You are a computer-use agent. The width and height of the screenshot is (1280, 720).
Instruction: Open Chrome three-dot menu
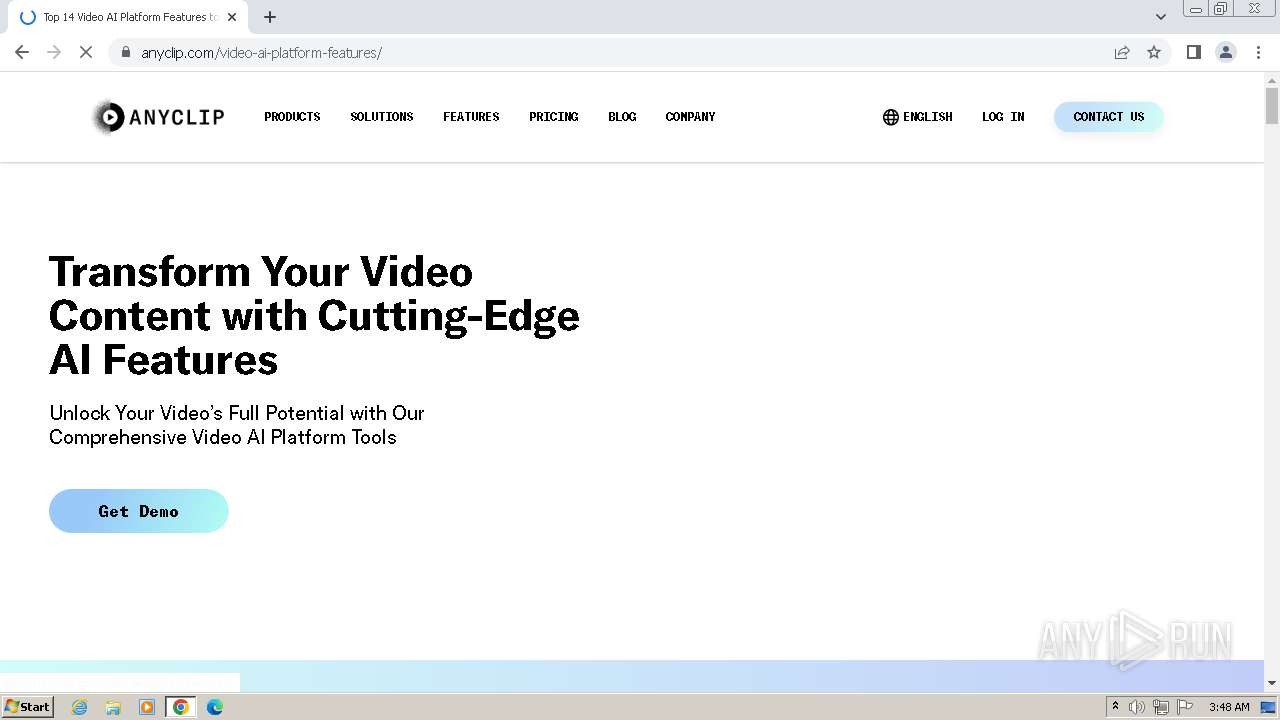pyautogui.click(x=1258, y=52)
